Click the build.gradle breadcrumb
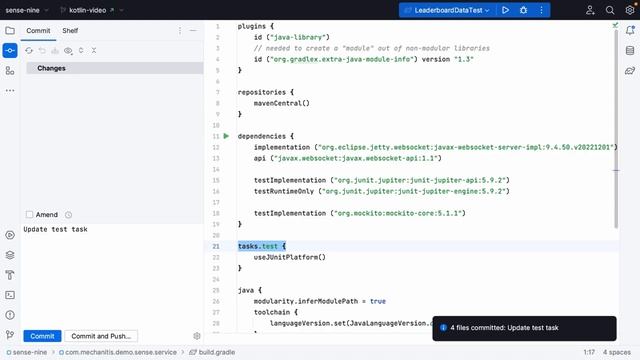Viewport: 640px width, 360px height. 212,352
